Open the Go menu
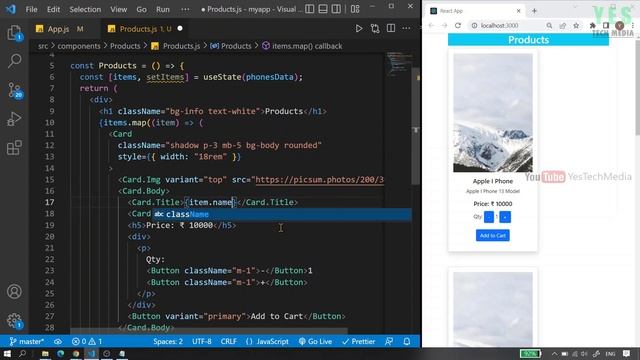 coord(141,9)
